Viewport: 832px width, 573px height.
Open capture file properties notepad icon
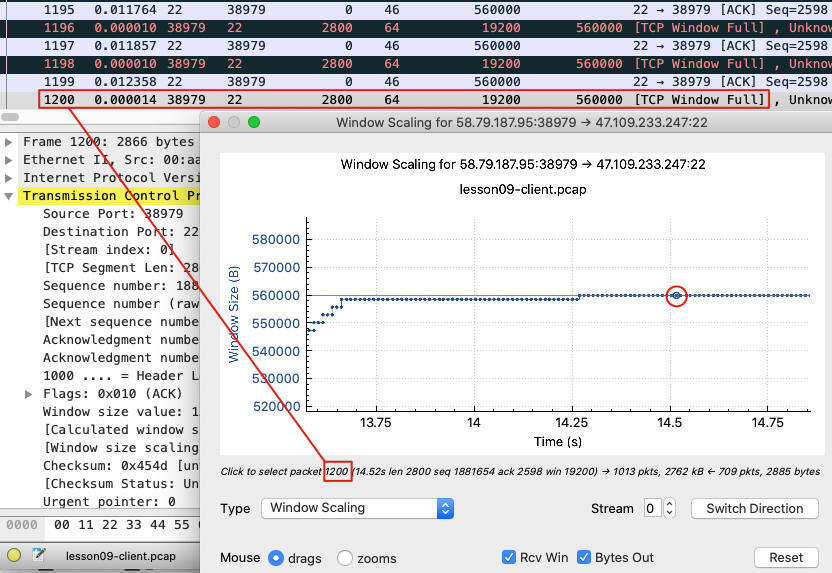[39, 555]
